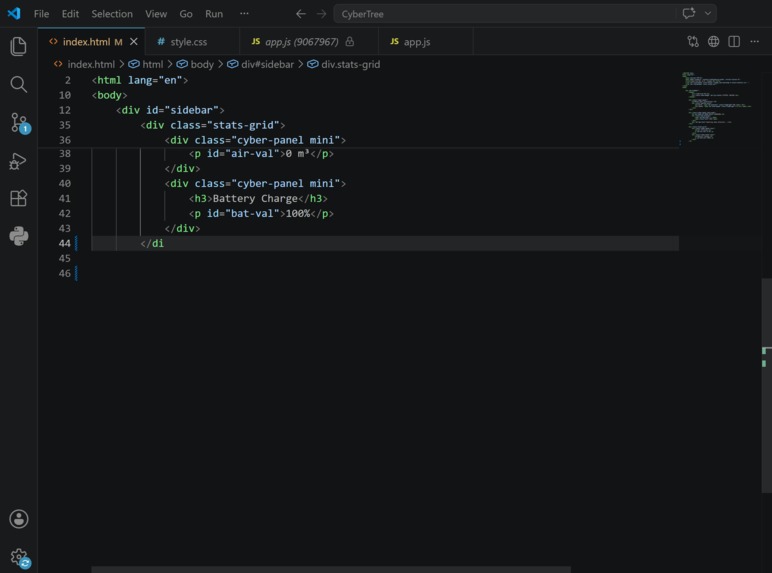
Task: Open the Run menu
Action: click(214, 14)
